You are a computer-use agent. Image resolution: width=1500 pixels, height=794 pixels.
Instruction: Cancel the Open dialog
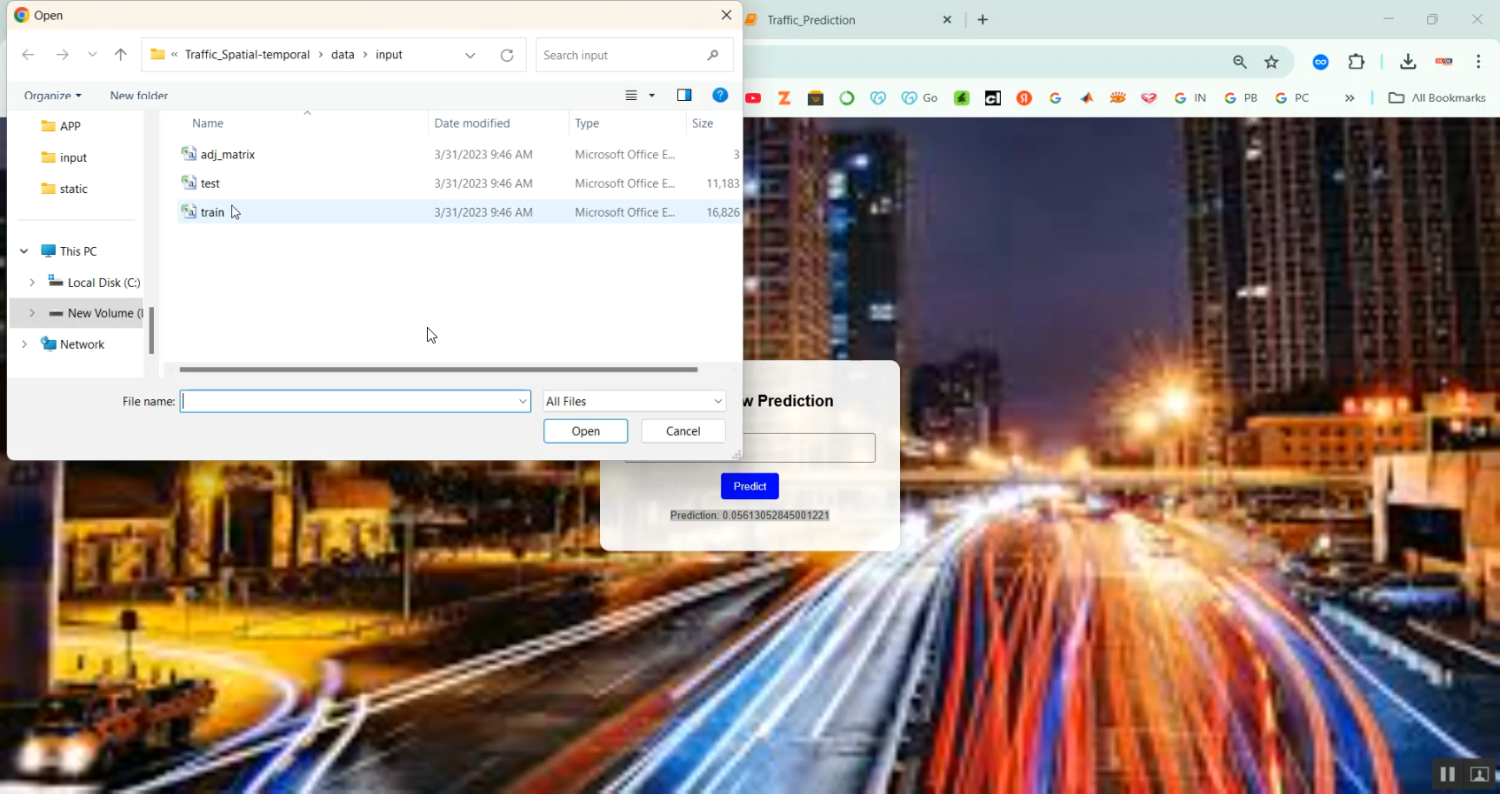pyautogui.click(x=683, y=431)
